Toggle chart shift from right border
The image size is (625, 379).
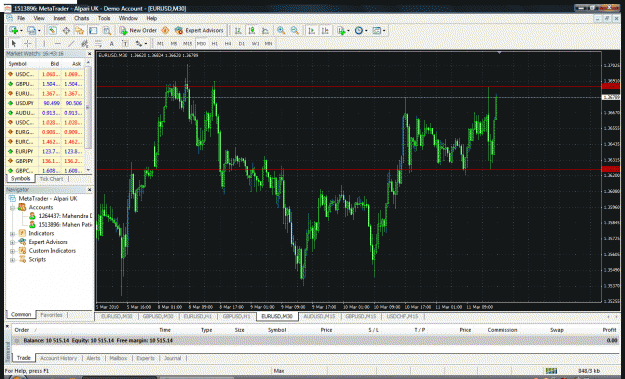click(326, 30)
